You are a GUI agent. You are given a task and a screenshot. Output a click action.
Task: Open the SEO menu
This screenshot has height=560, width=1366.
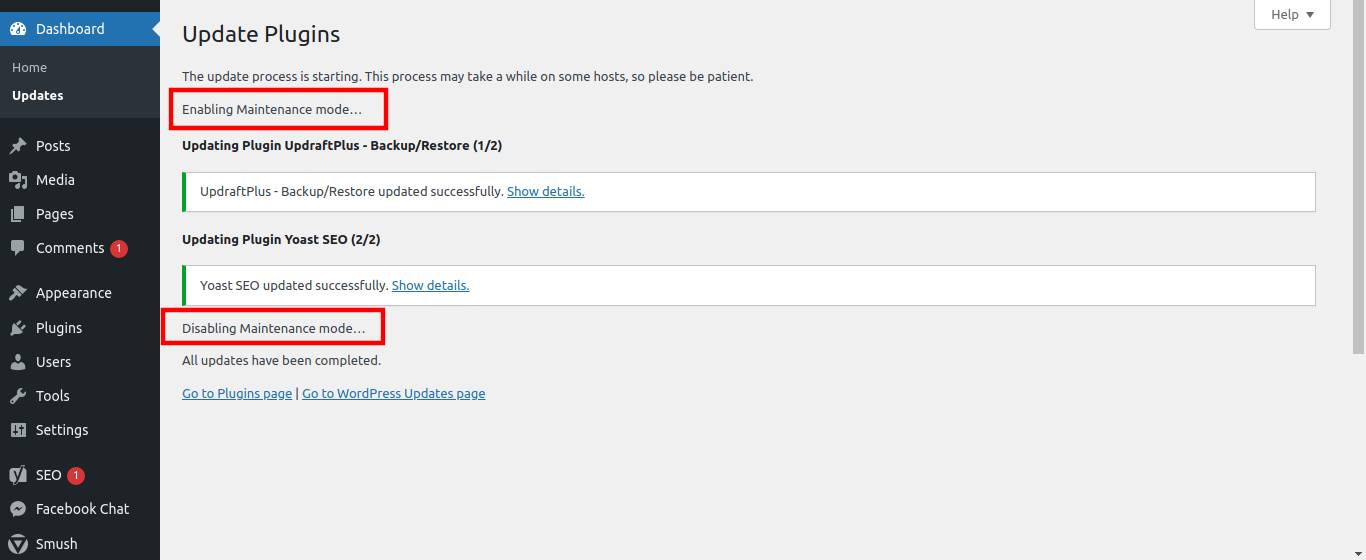[x=80, y=475]
